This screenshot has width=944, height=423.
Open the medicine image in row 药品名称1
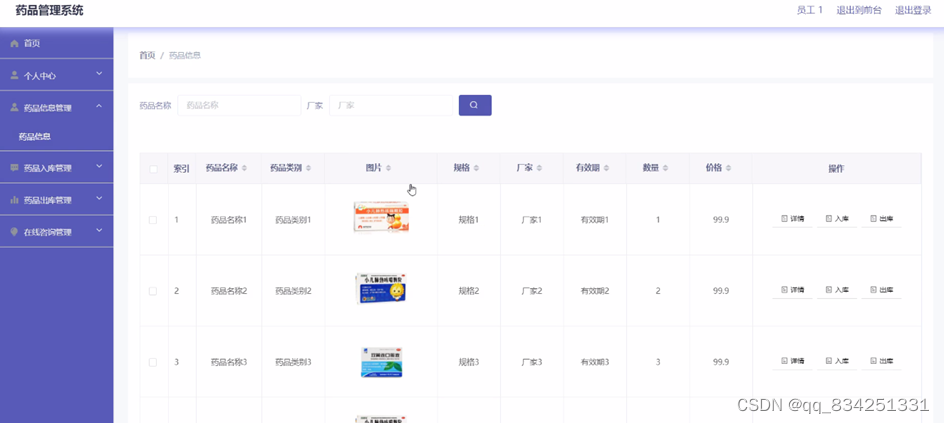tap(381, 217)
